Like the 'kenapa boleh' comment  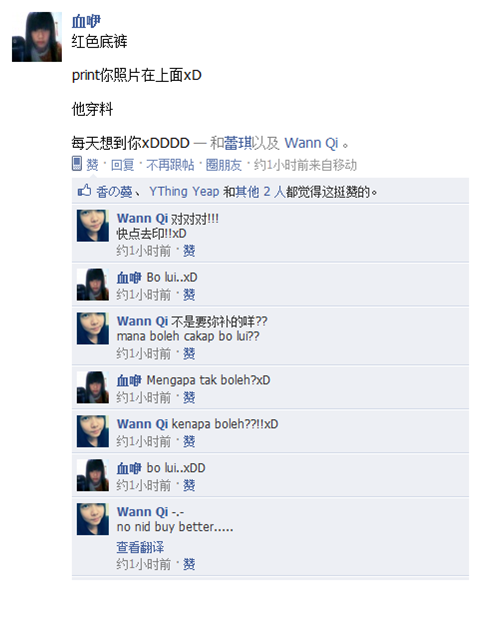pyautogui.click(x=189, y=441)
